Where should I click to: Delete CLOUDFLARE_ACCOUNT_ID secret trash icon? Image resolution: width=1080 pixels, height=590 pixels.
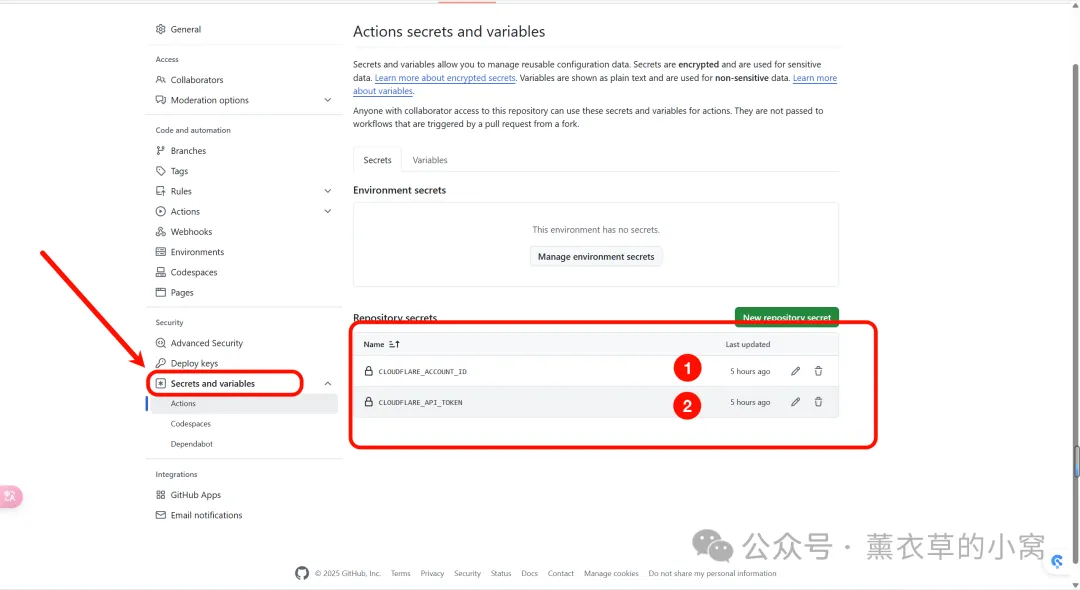point(818,371)
